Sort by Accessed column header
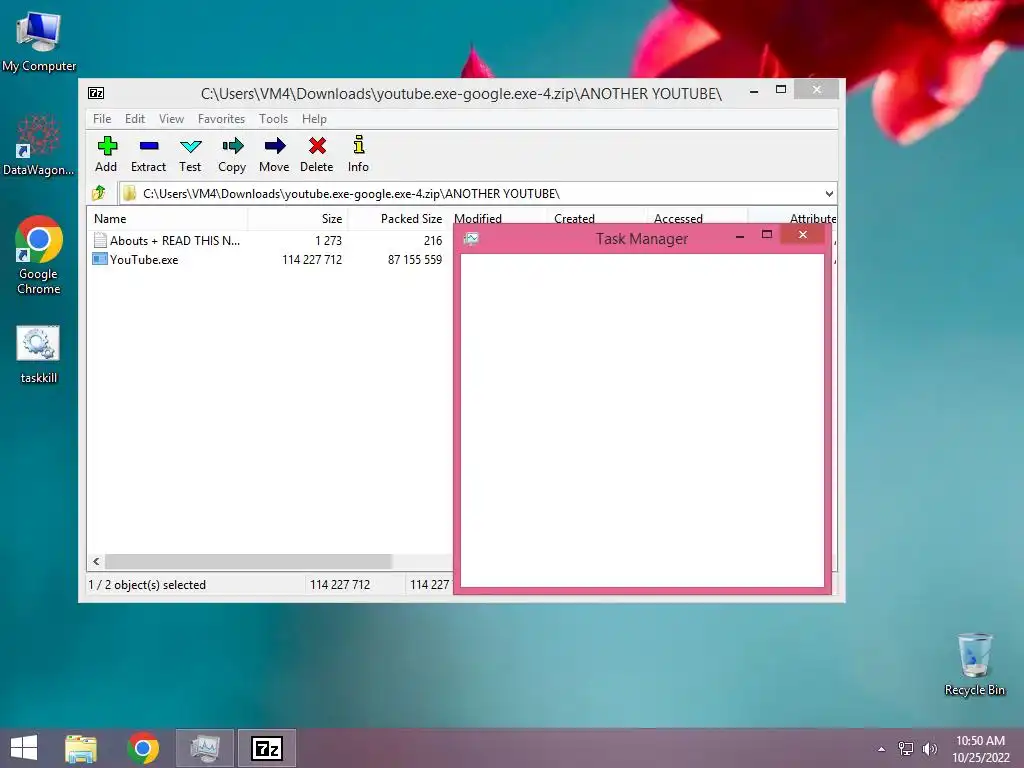This screenshot has width=1024, height=768. pos(678,218)
